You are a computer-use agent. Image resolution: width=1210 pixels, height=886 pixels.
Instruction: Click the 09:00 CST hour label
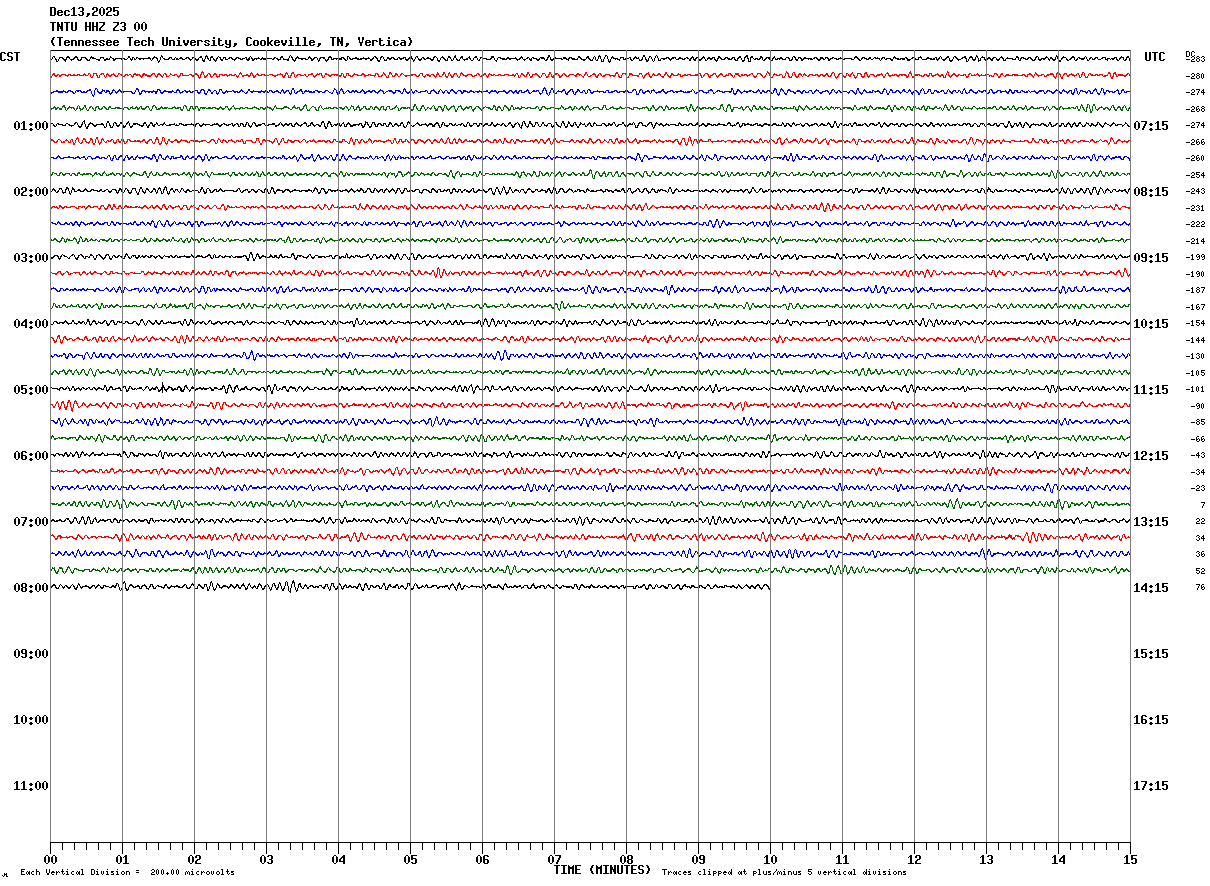pyautogui.click(x=31, y=654)
